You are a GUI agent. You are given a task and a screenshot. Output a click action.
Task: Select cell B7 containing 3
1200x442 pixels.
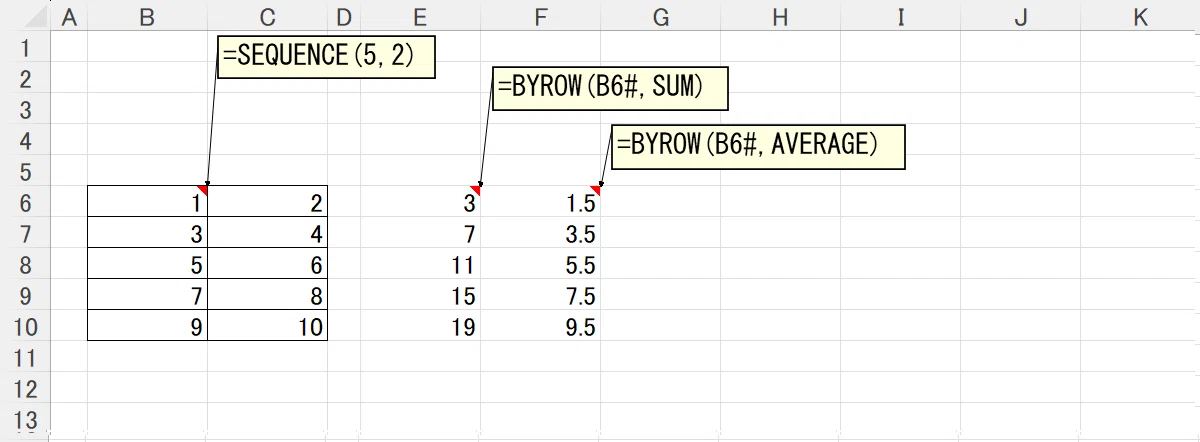[147, 233]
